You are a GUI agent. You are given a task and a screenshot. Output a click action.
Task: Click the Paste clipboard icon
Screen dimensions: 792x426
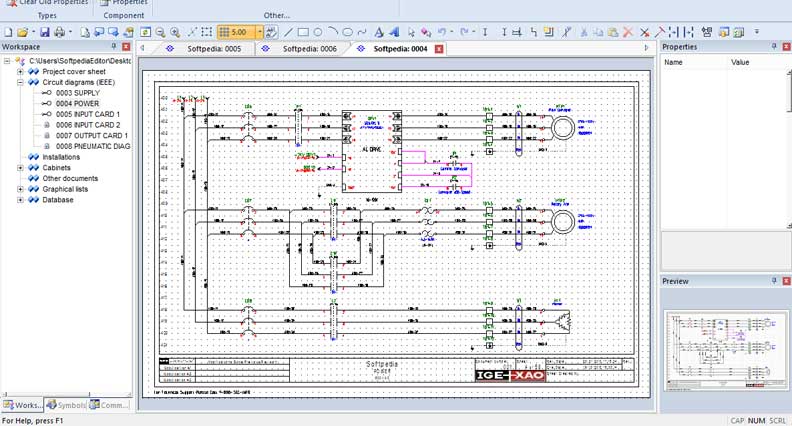[613, 32]
